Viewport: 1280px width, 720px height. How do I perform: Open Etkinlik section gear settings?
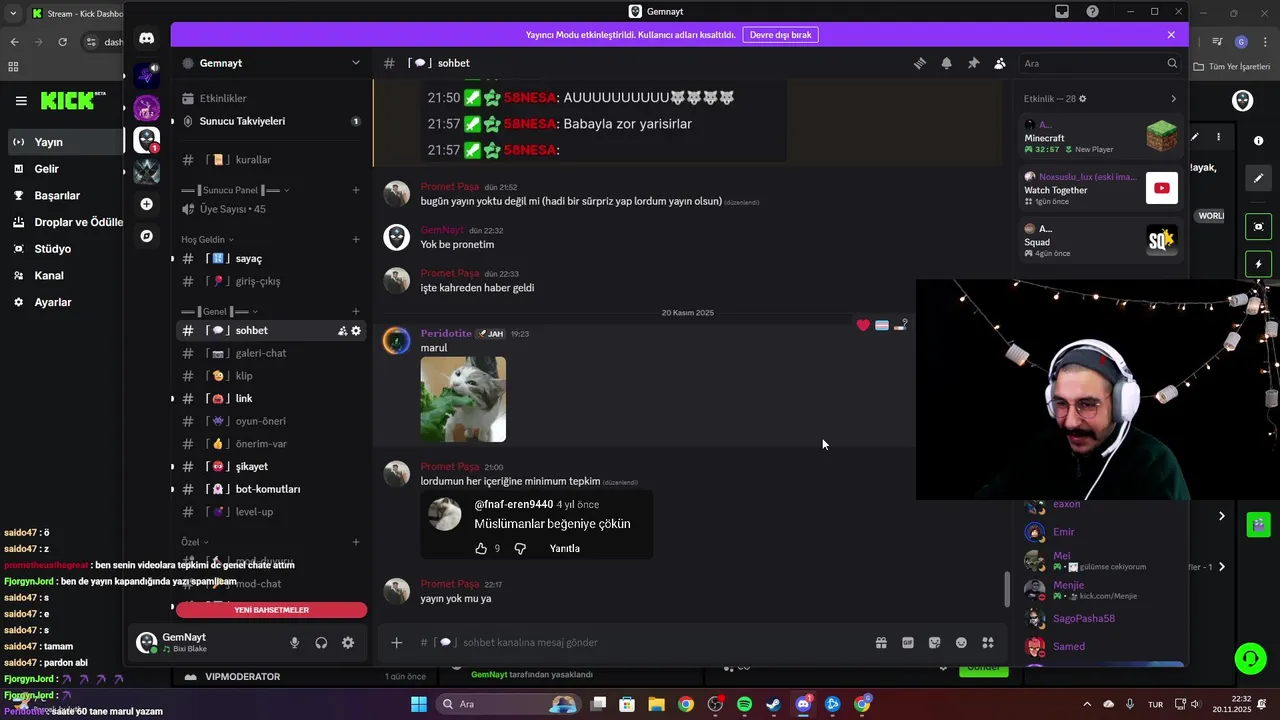click(1083, 99)
